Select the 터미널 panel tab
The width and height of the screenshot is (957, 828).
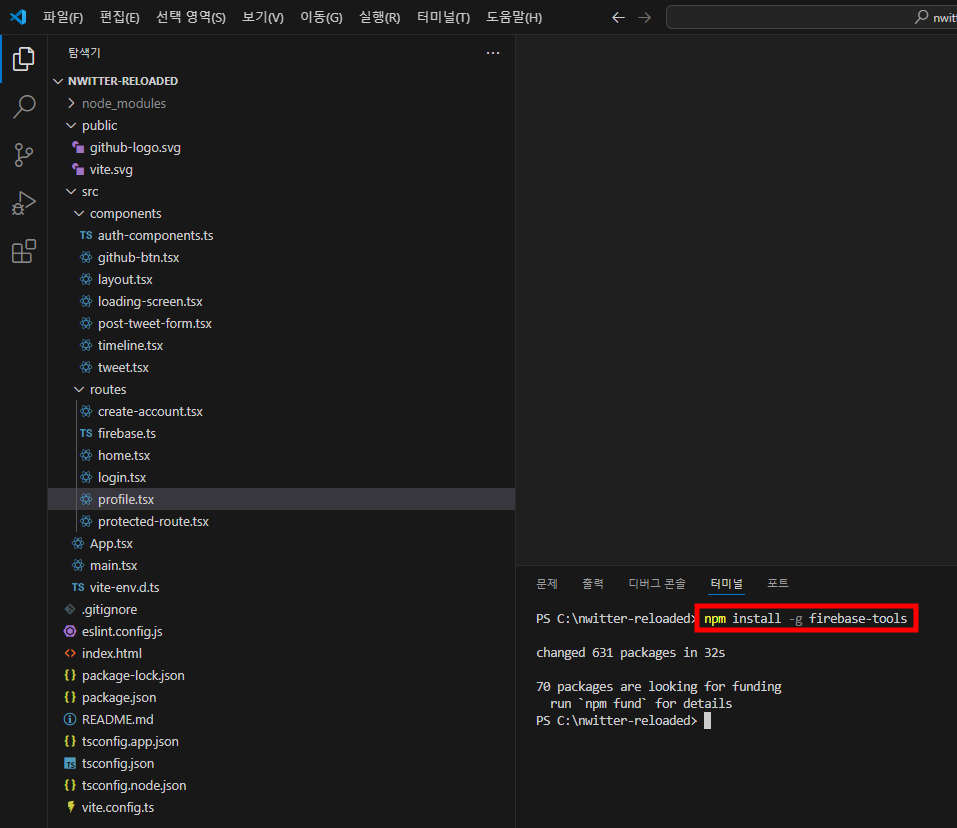pyautogui.click(x=726, y=584)
